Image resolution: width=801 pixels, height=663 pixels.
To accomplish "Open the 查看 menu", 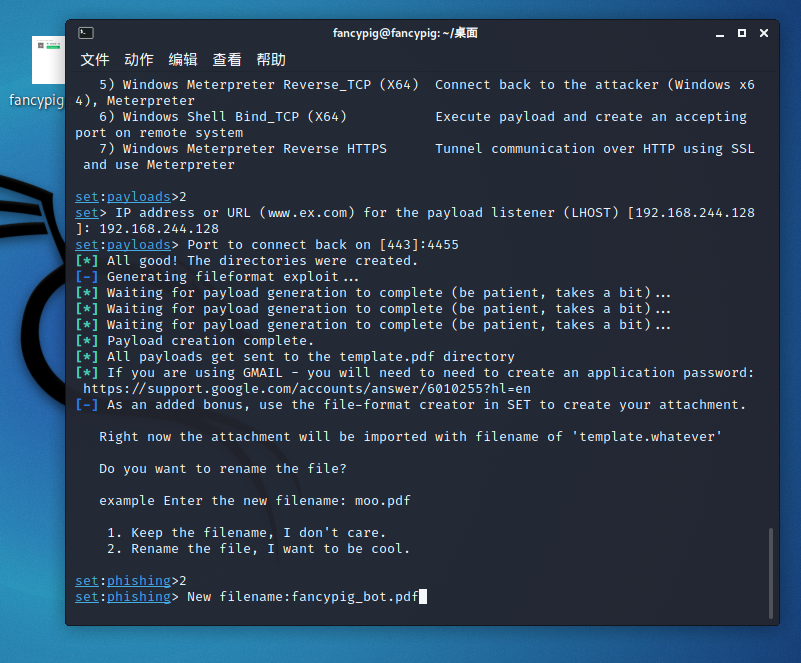I will 227,60.
